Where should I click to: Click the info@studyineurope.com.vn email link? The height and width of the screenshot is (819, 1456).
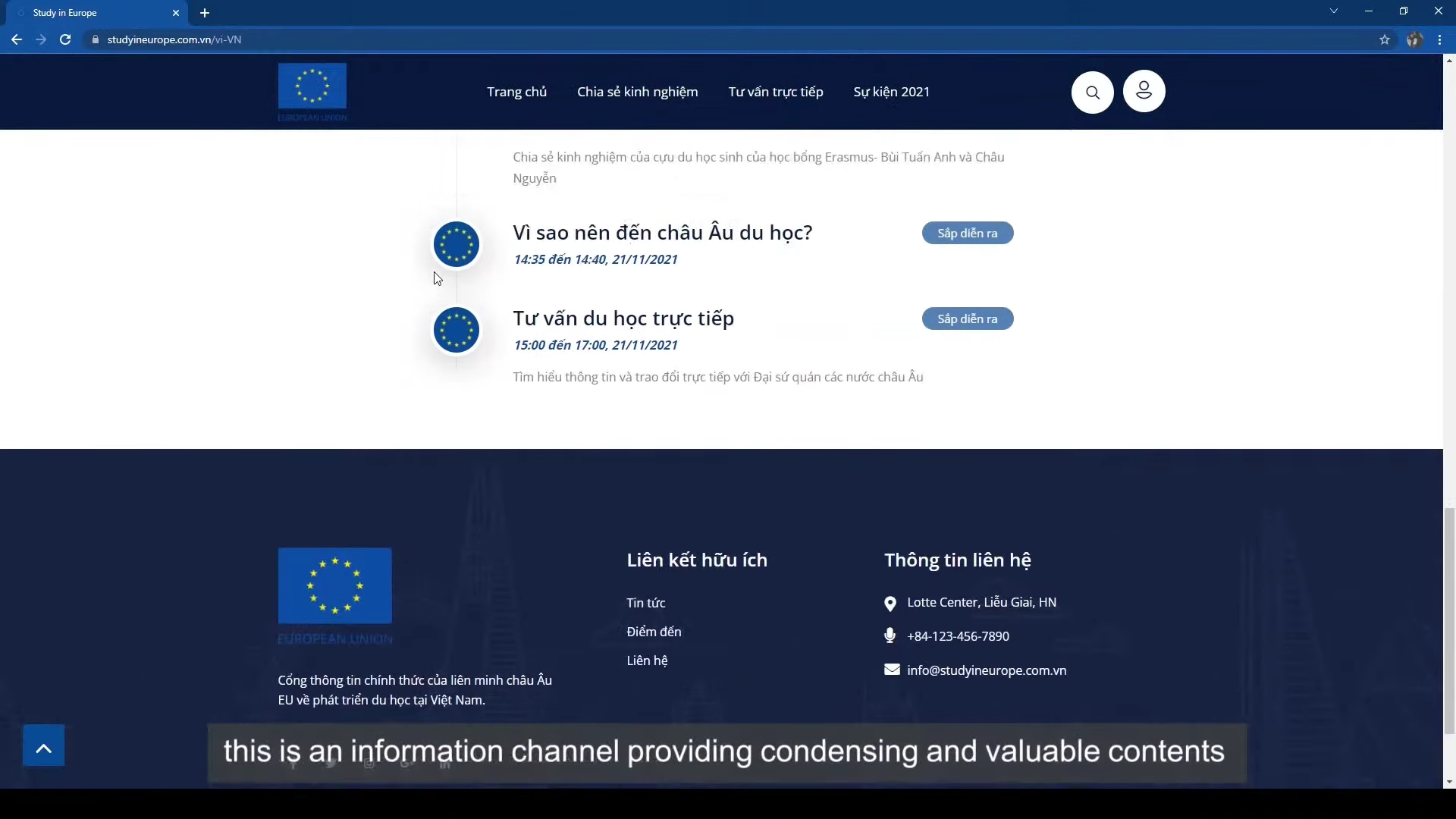[x=986, y=670]
